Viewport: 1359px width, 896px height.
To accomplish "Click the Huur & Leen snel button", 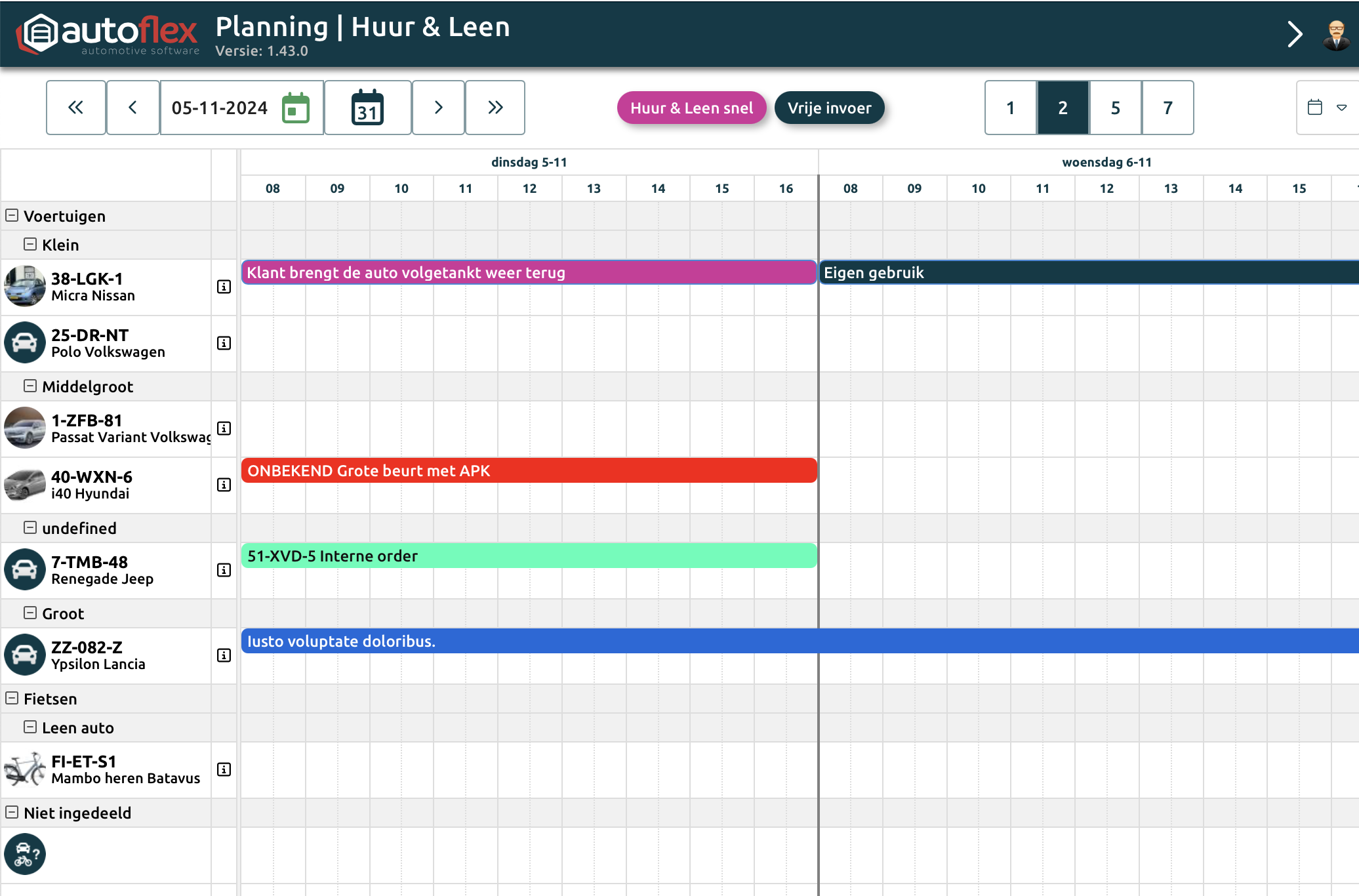I will [691, 108].
